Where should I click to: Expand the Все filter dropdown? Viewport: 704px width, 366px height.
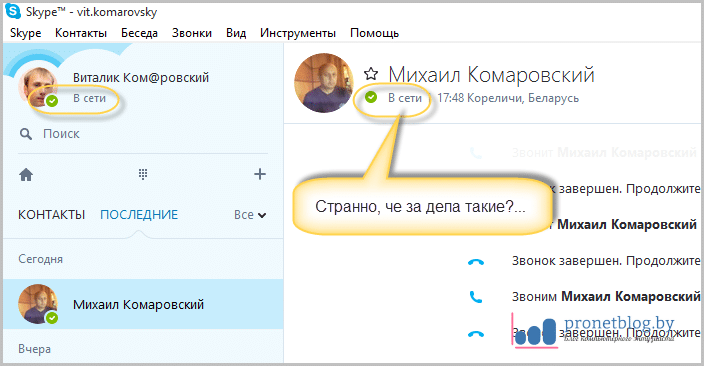(250, 215)
